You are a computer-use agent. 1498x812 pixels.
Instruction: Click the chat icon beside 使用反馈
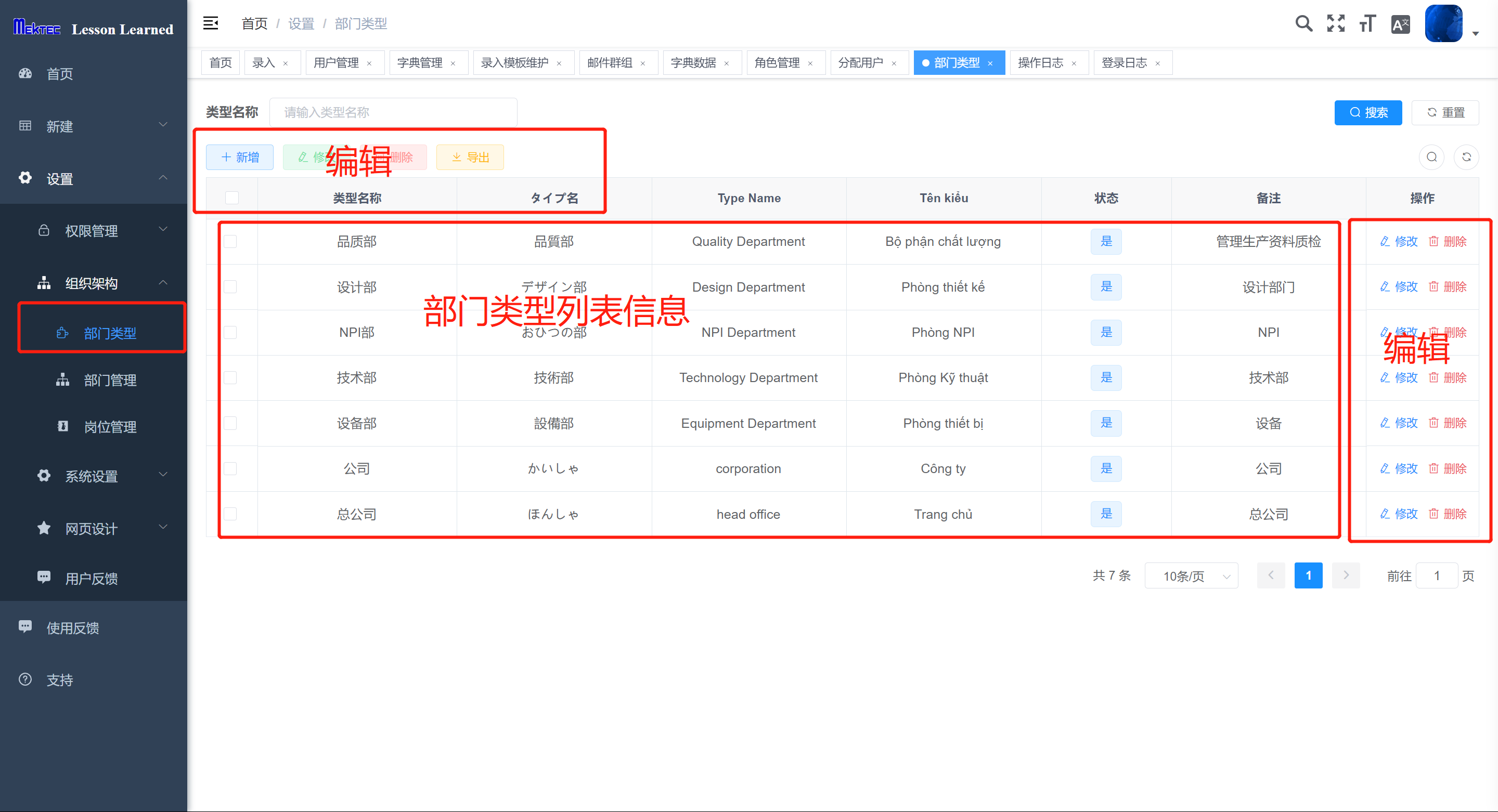click(x=25, y=626)
